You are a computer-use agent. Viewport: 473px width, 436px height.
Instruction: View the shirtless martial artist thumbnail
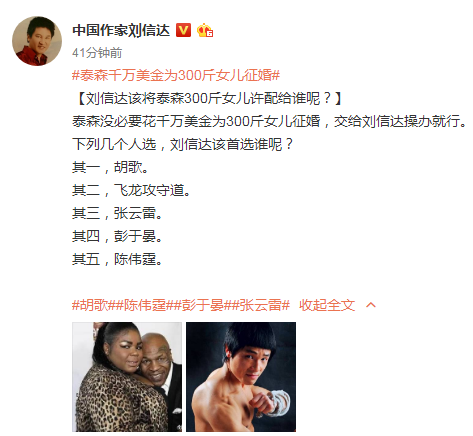[x=241, y=377]
